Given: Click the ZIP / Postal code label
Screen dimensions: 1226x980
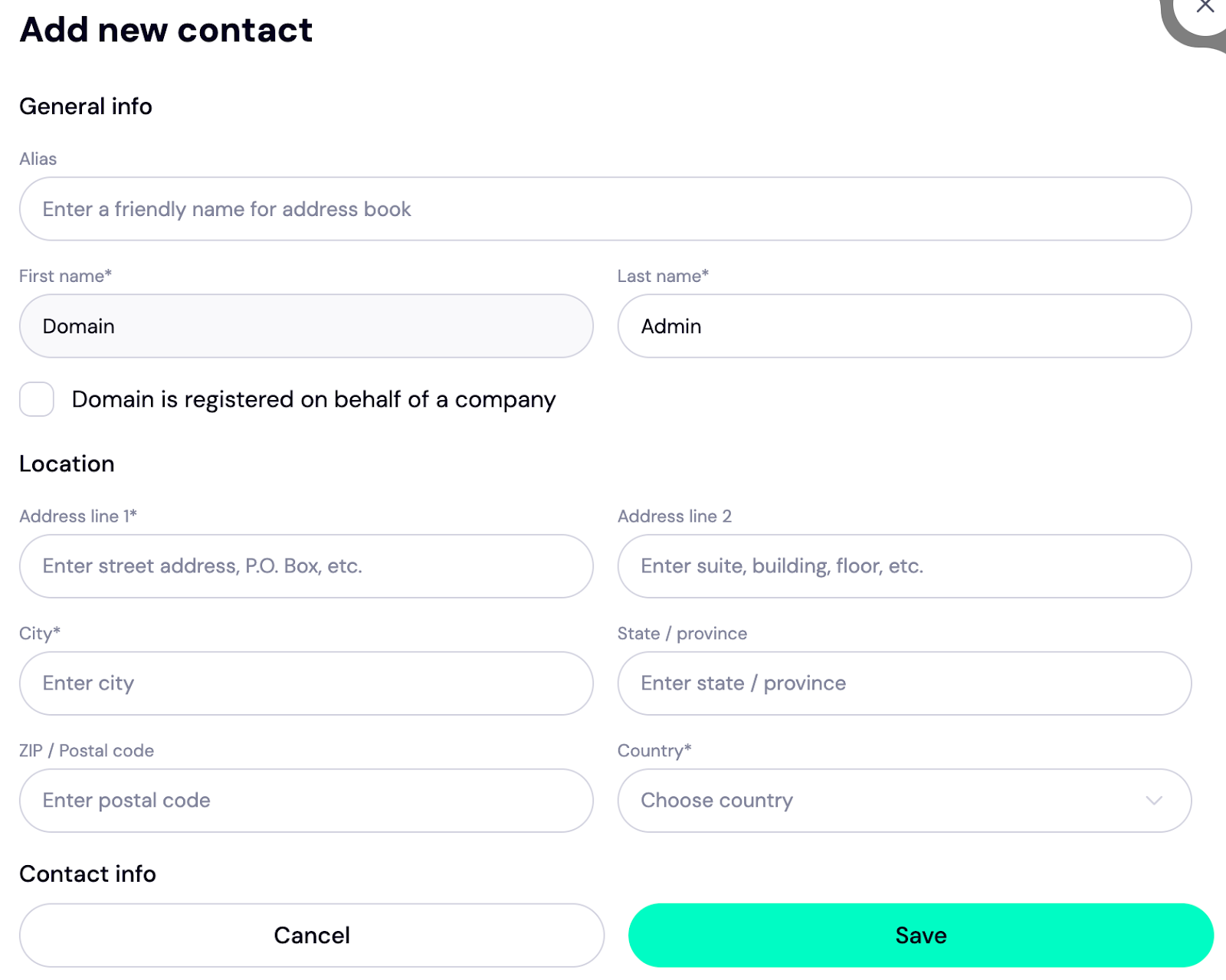Looking at the screenshot, I should 87,751.
